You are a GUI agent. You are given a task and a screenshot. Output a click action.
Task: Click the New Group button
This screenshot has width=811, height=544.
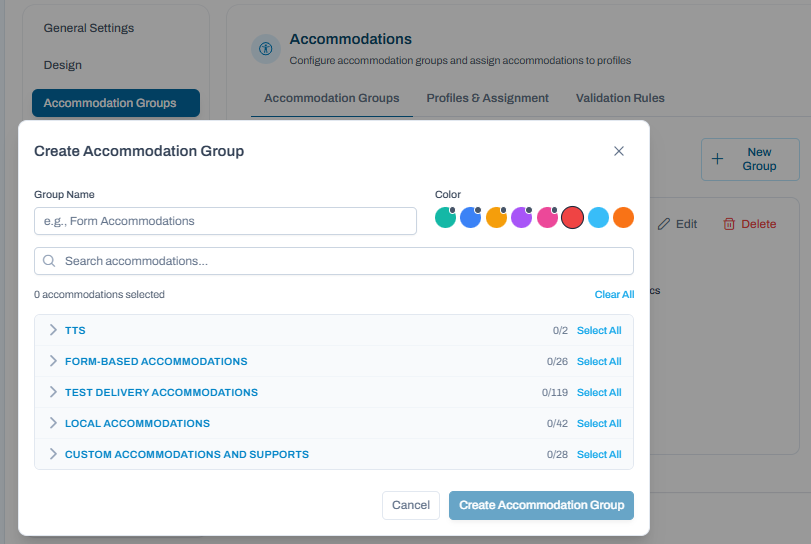[750, 159]
